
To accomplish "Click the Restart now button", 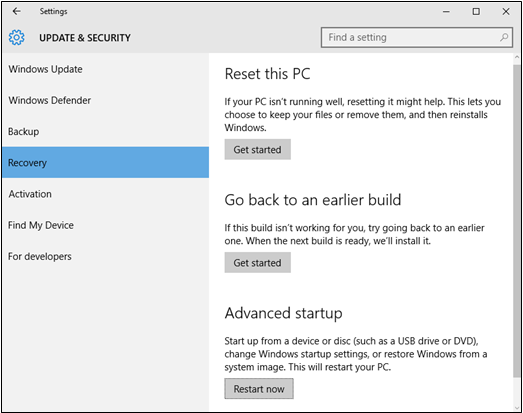I will (259, 389).
